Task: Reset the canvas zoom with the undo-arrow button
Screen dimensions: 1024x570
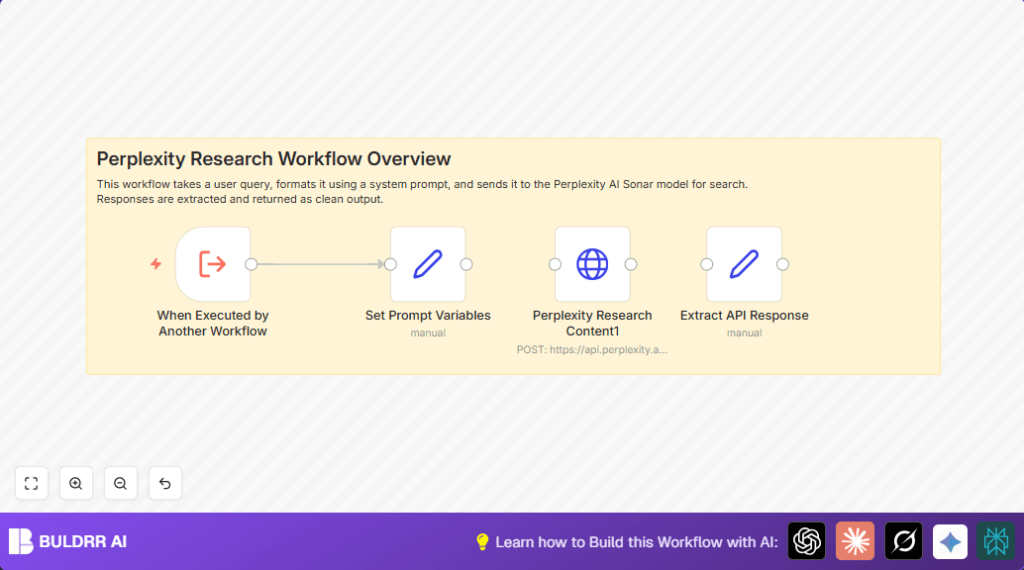Action: (x=165, y=483)
